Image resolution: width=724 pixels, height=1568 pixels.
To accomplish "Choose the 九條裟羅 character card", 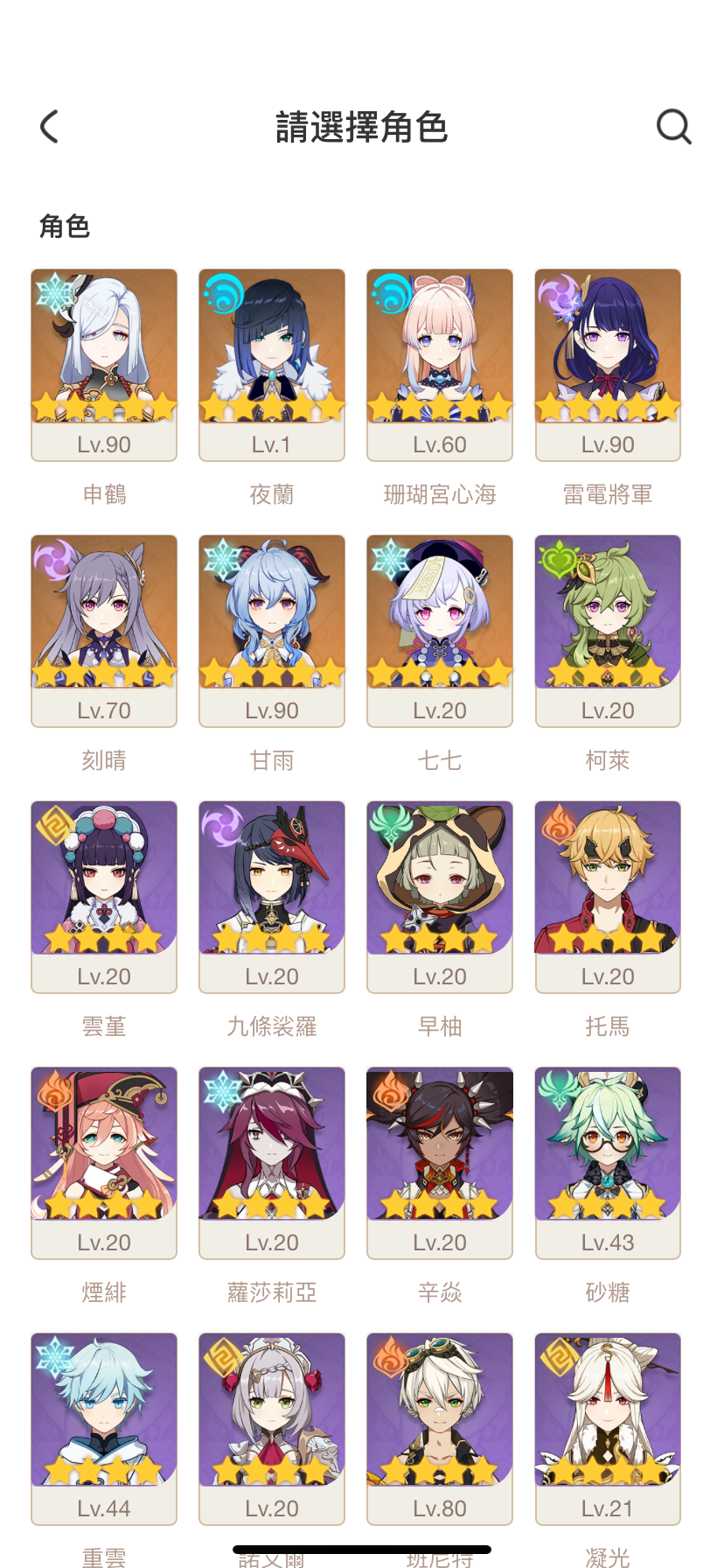I will click(x=272, y=897).
